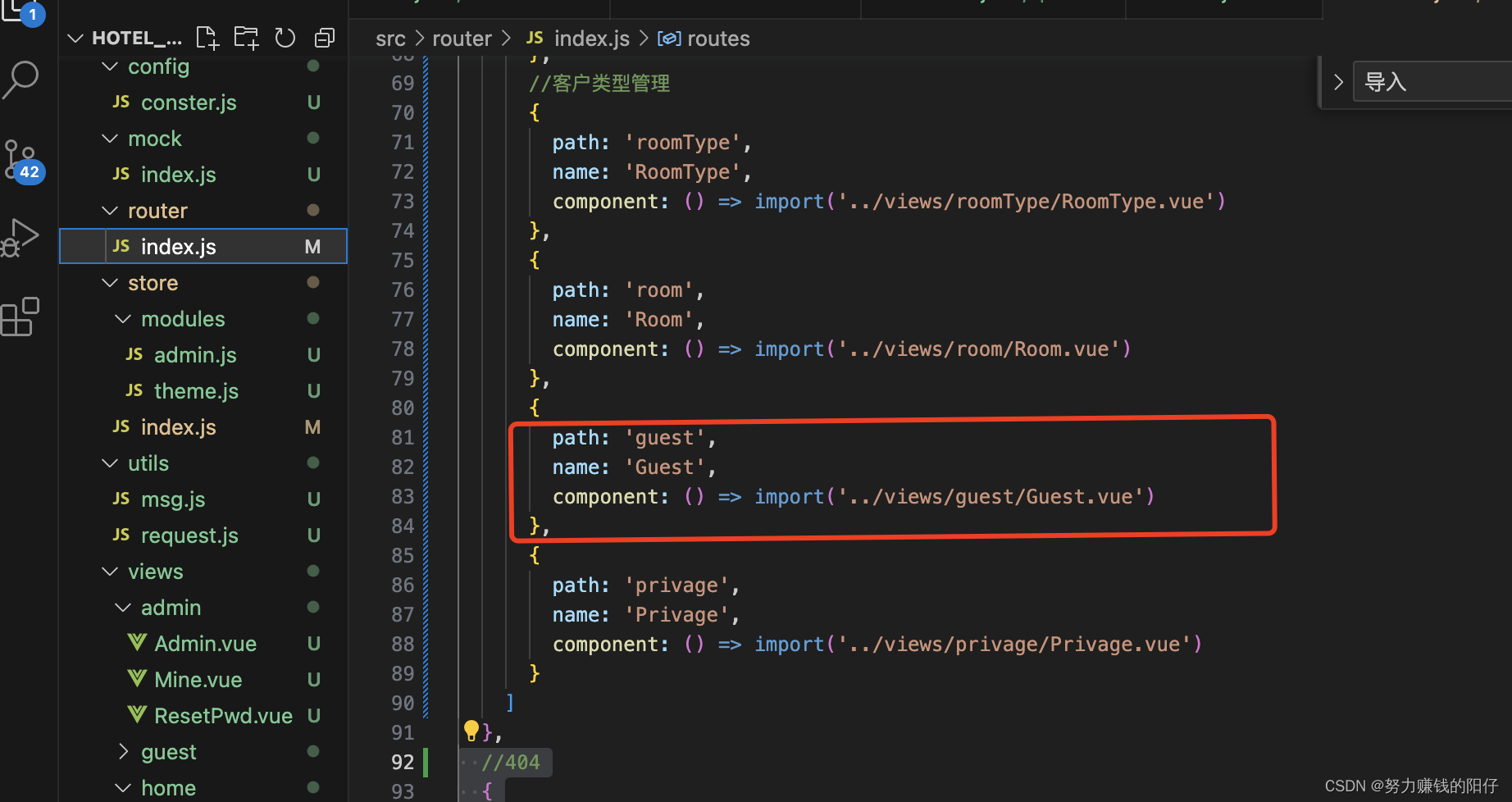Create a new folder in the Explorer

click(x=246, y=37)
